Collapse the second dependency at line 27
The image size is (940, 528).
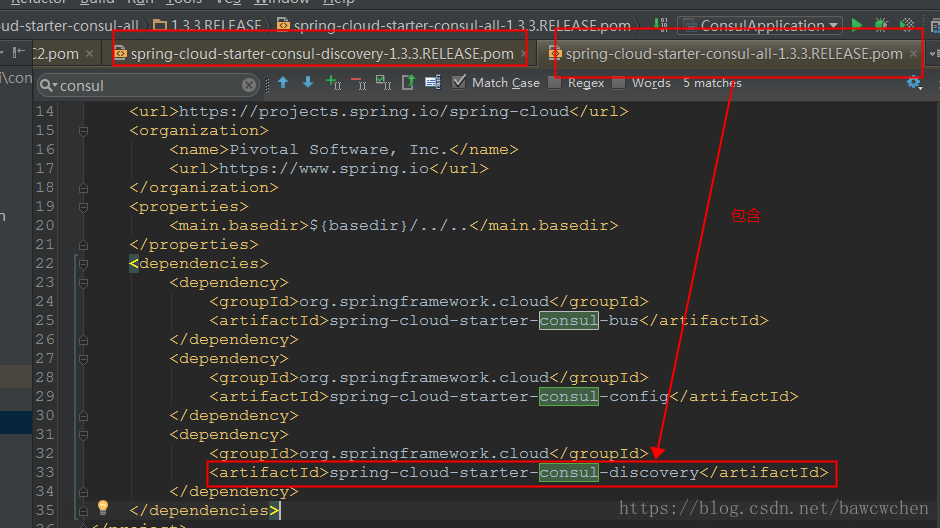(x=83, y=360)
